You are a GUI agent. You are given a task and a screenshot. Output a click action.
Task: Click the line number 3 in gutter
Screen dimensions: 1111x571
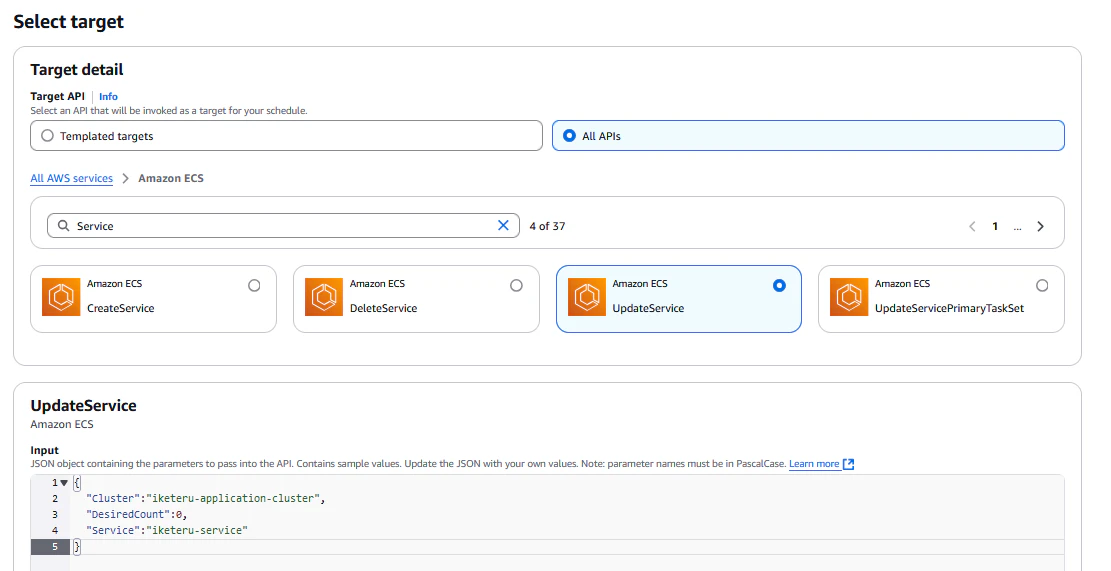(x=55, y=515)
